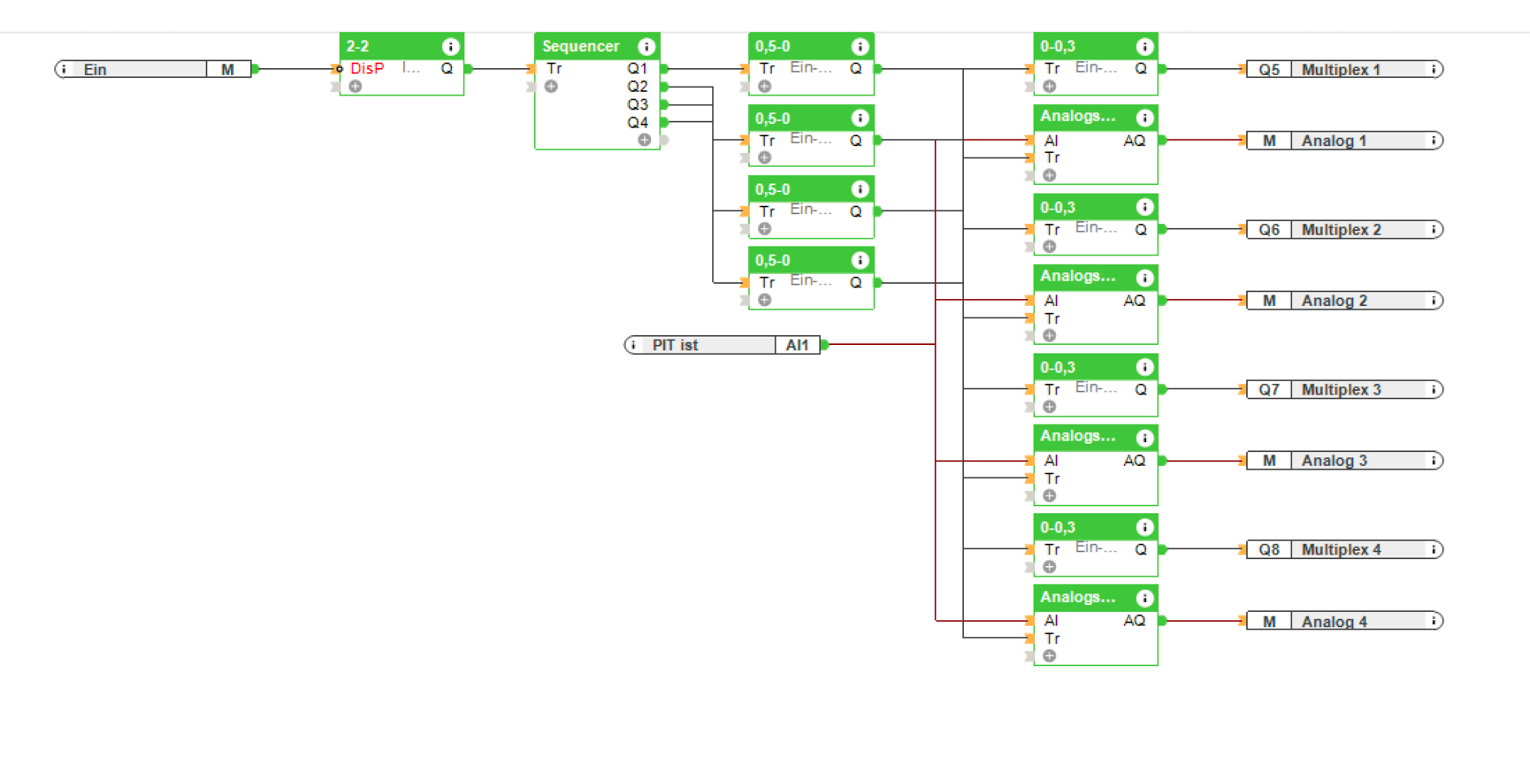Select the 2-2 block header
This screenshot has height=784, width=1530.
(x=390, y=47)
